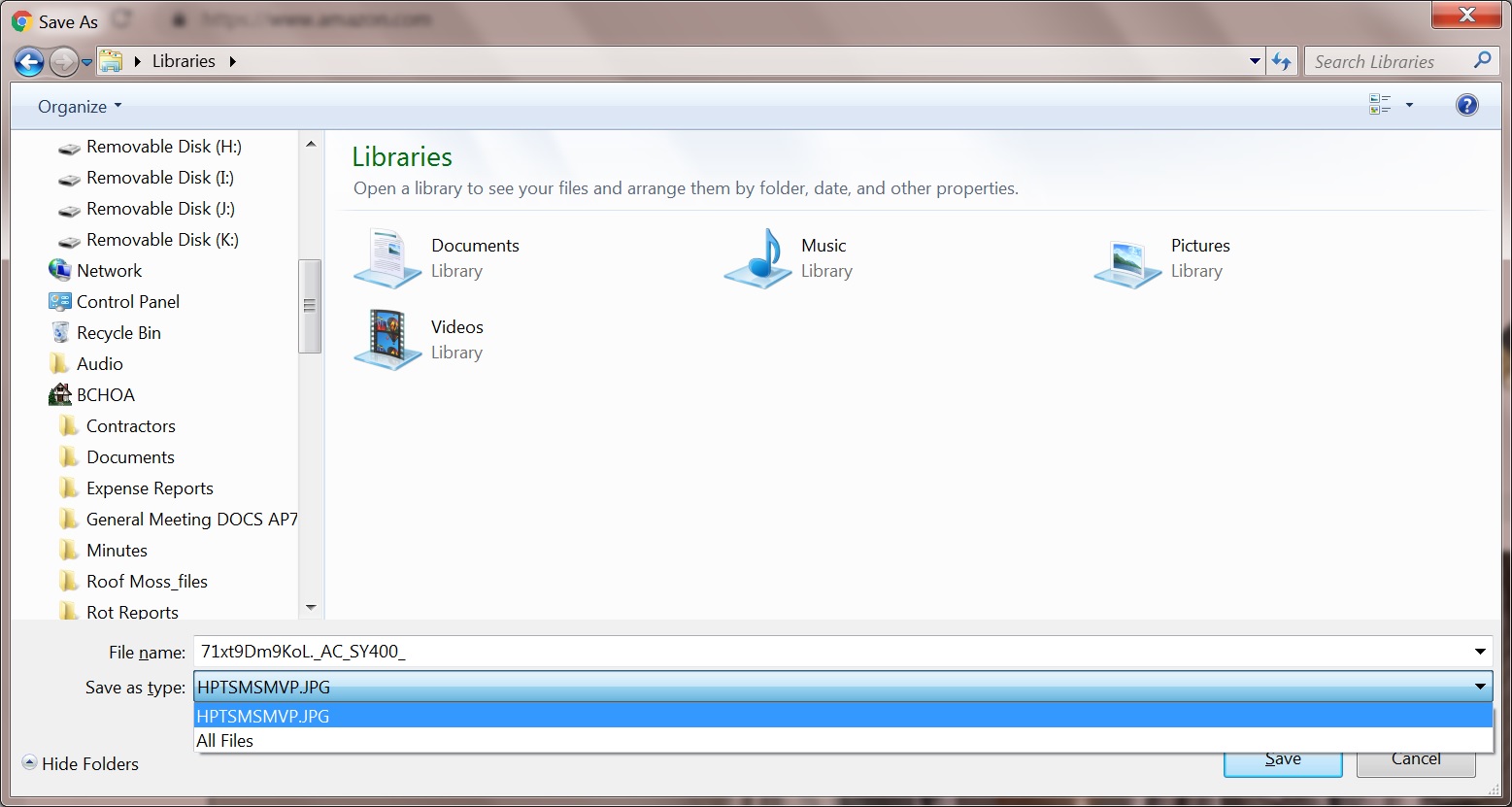Image resolution: width=1512 pixels, height=807 pixels.
Task: Open the Organize menu
Action: tap(78, 106)
